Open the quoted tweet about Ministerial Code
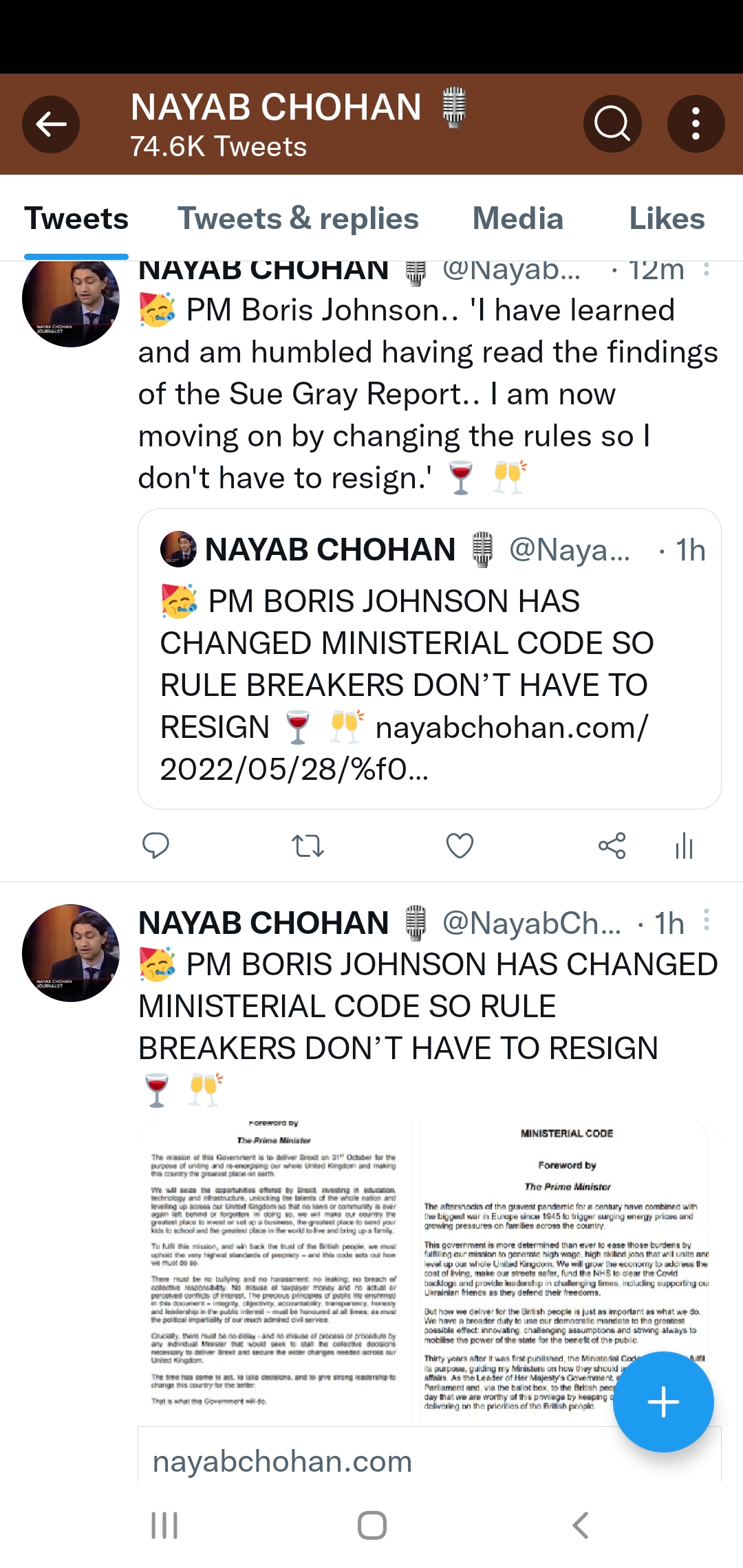Viewport: 743px width, 1568px height. click(x=429, y=658)
